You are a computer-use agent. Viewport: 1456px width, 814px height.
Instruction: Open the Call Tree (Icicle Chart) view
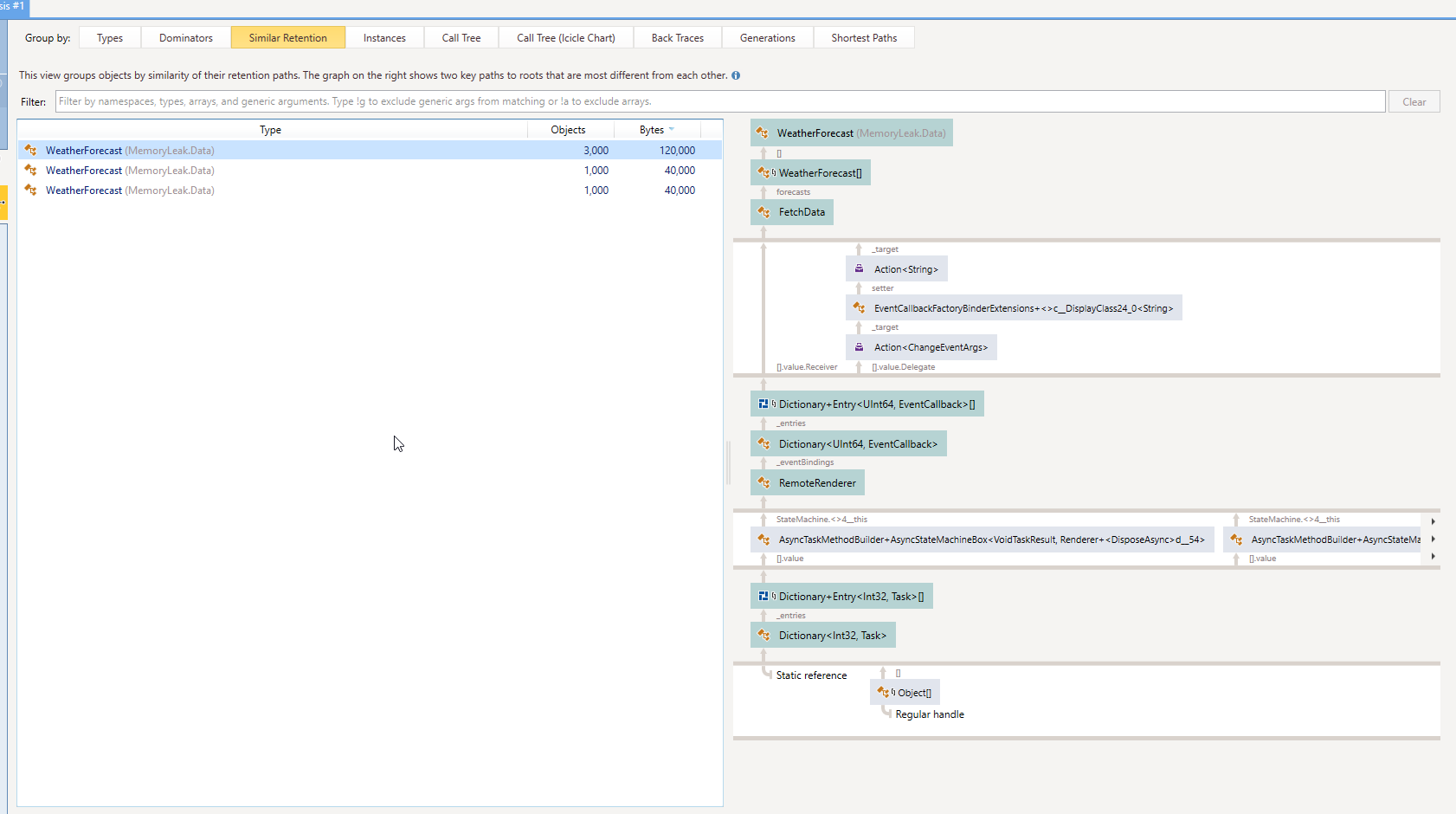point(565,37)
